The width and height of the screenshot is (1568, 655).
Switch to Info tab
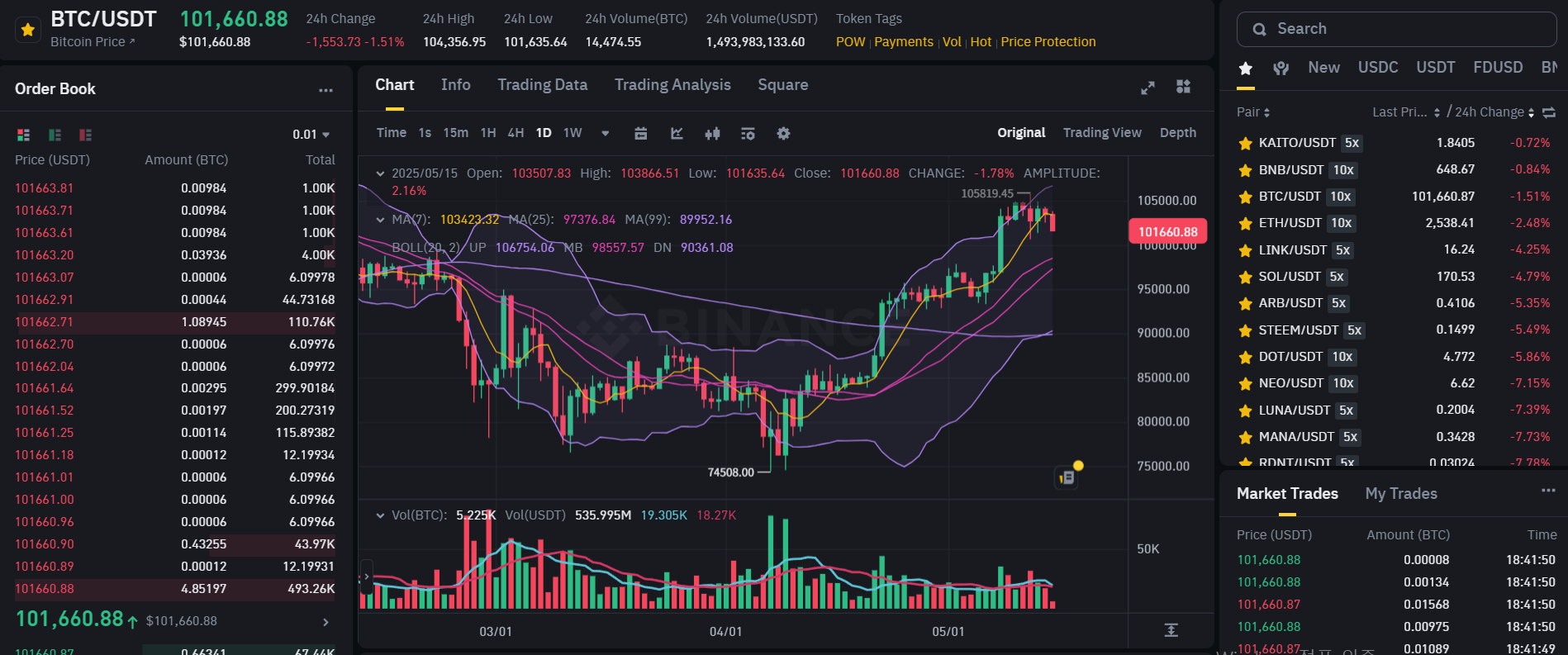(455, 85)
